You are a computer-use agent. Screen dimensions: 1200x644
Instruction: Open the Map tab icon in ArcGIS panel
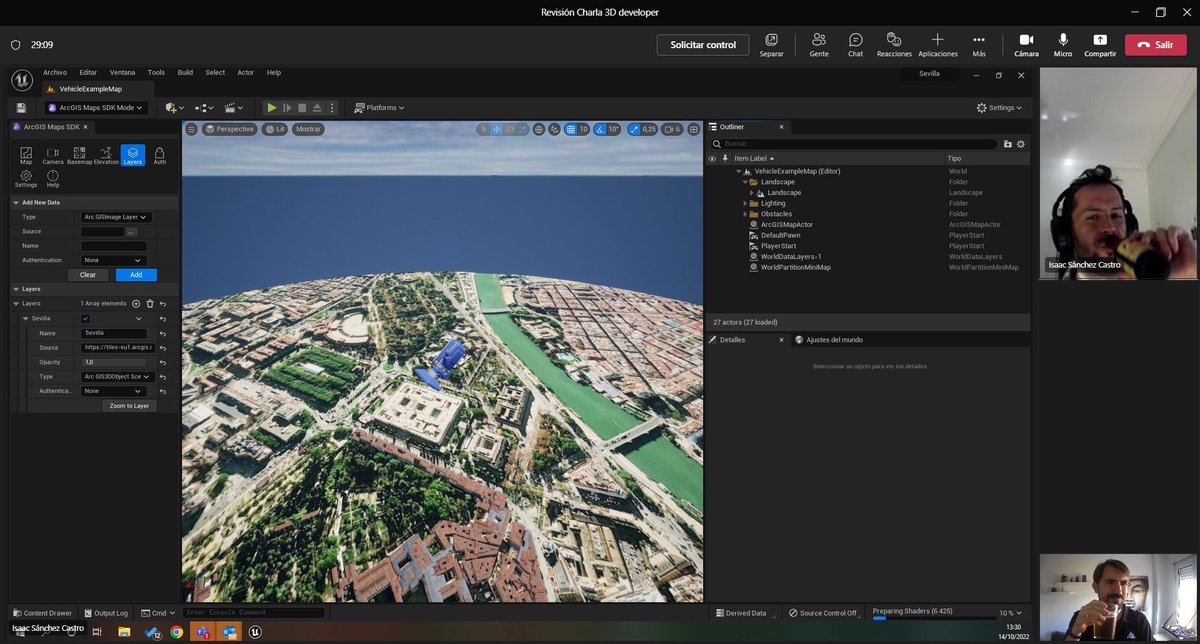coord(26,155)
